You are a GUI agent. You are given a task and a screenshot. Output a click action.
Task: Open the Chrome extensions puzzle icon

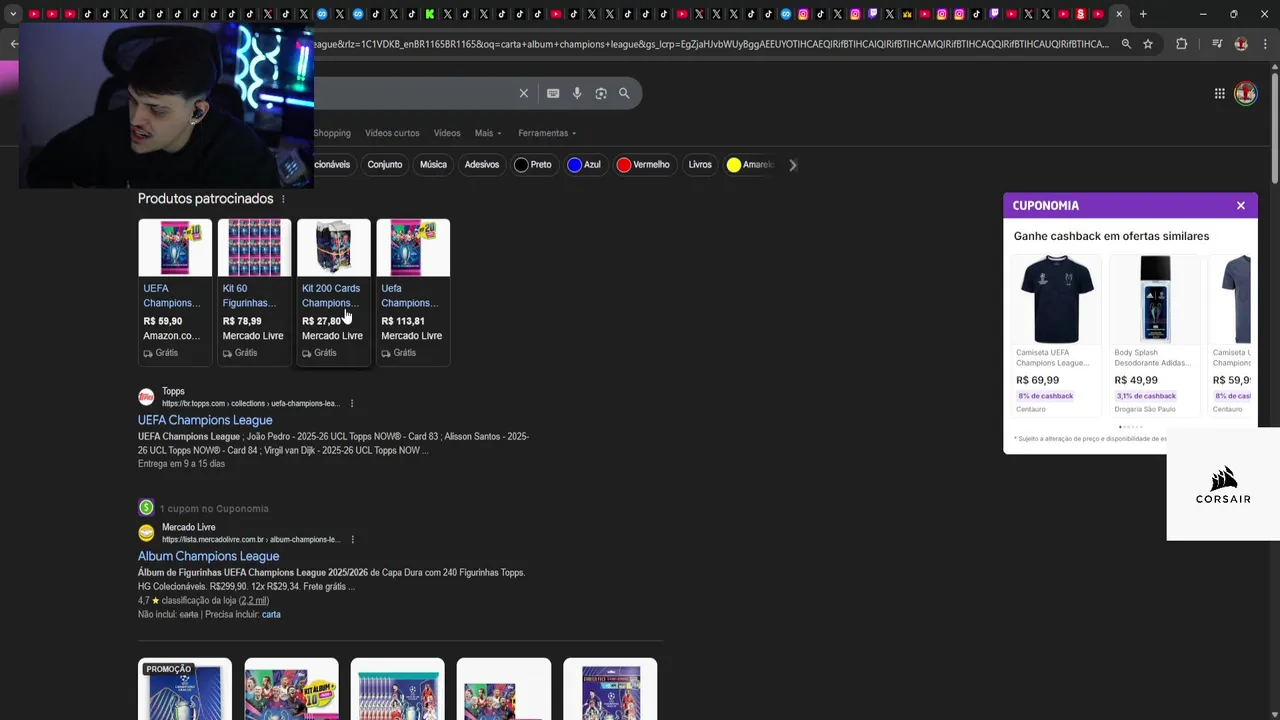(x=1181, y=44)
